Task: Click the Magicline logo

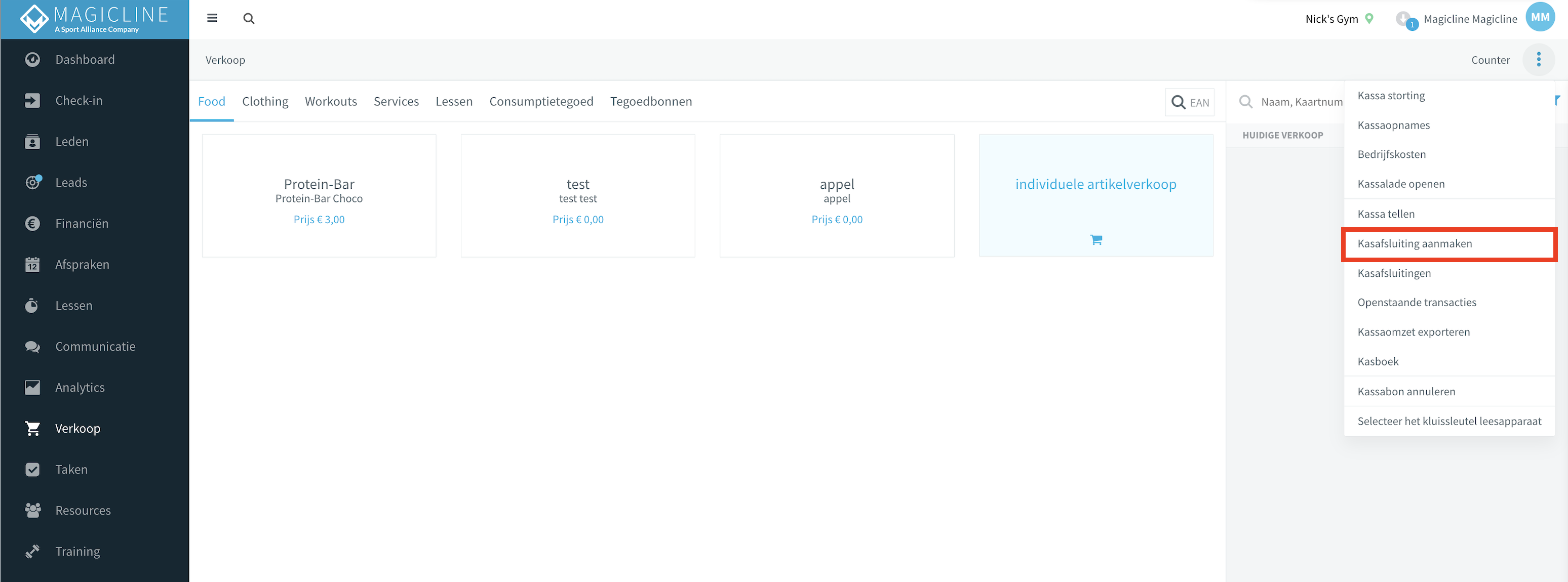Action: (x=94, y=19)
